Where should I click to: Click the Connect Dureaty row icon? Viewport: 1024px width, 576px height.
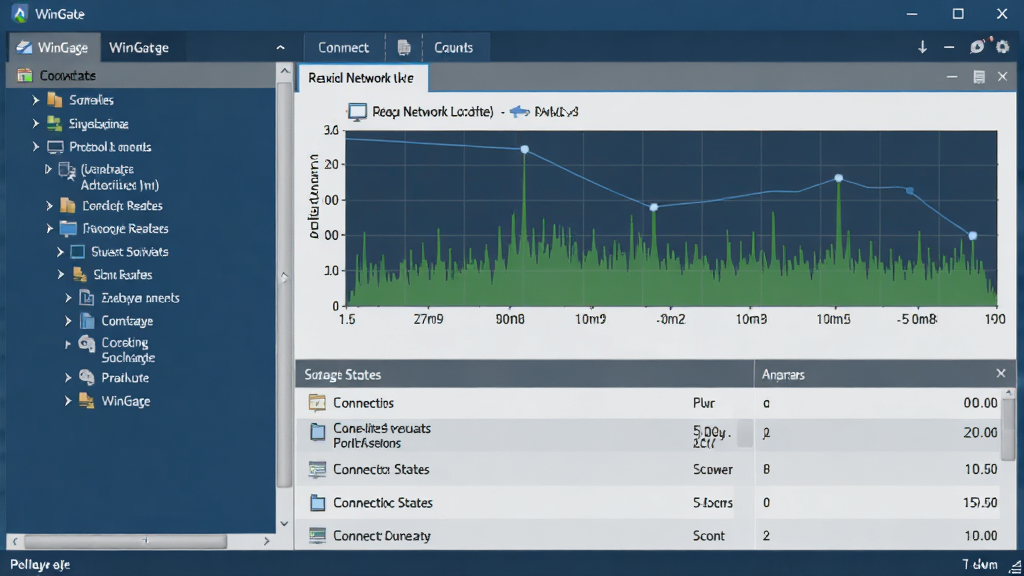(317, 536)
